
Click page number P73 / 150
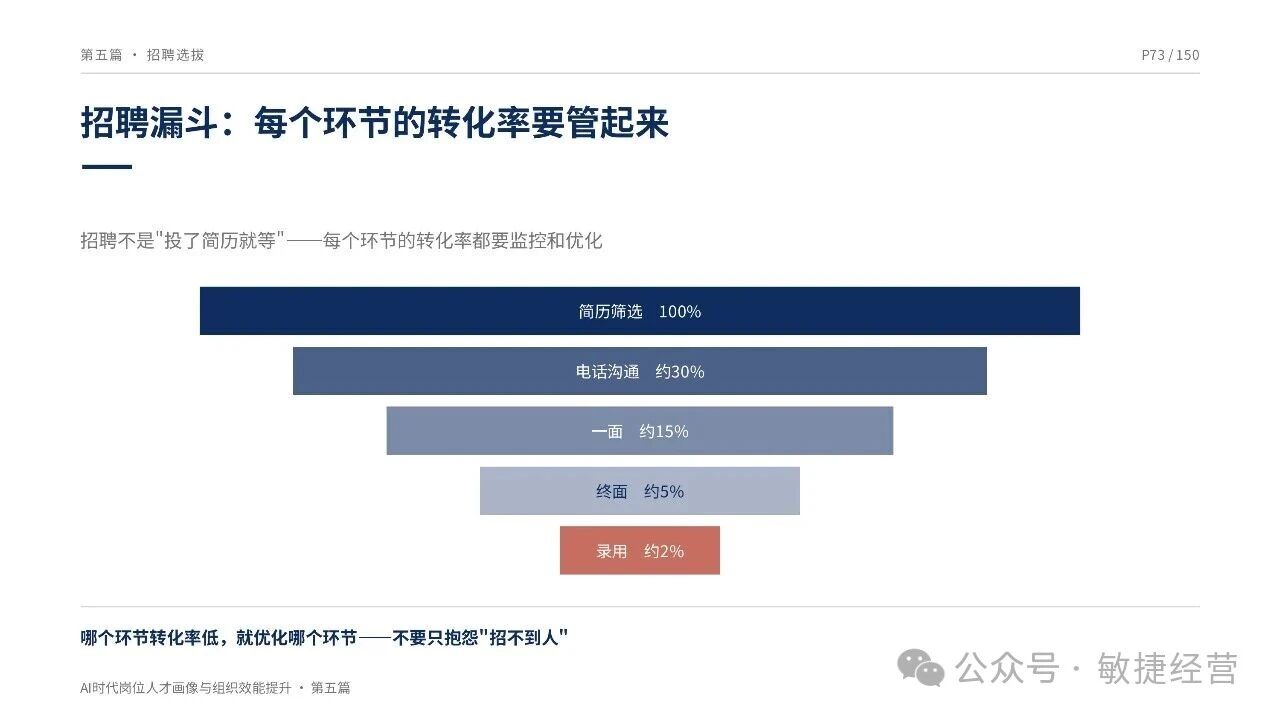click(x=1170, y=55)
